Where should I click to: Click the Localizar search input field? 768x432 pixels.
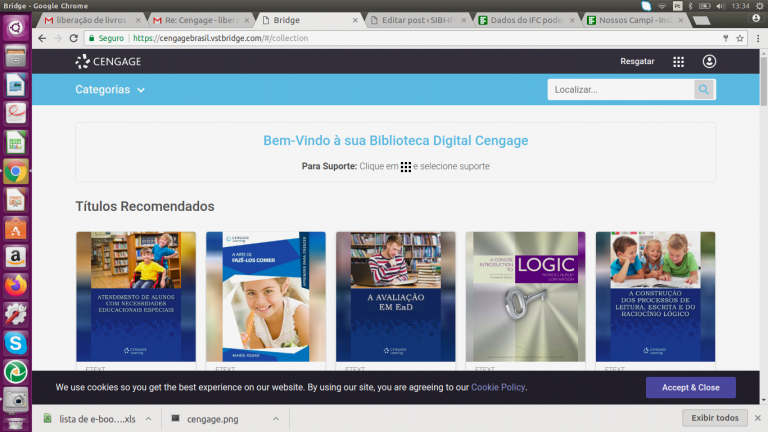pyautogui.click(x=620, y=90)
